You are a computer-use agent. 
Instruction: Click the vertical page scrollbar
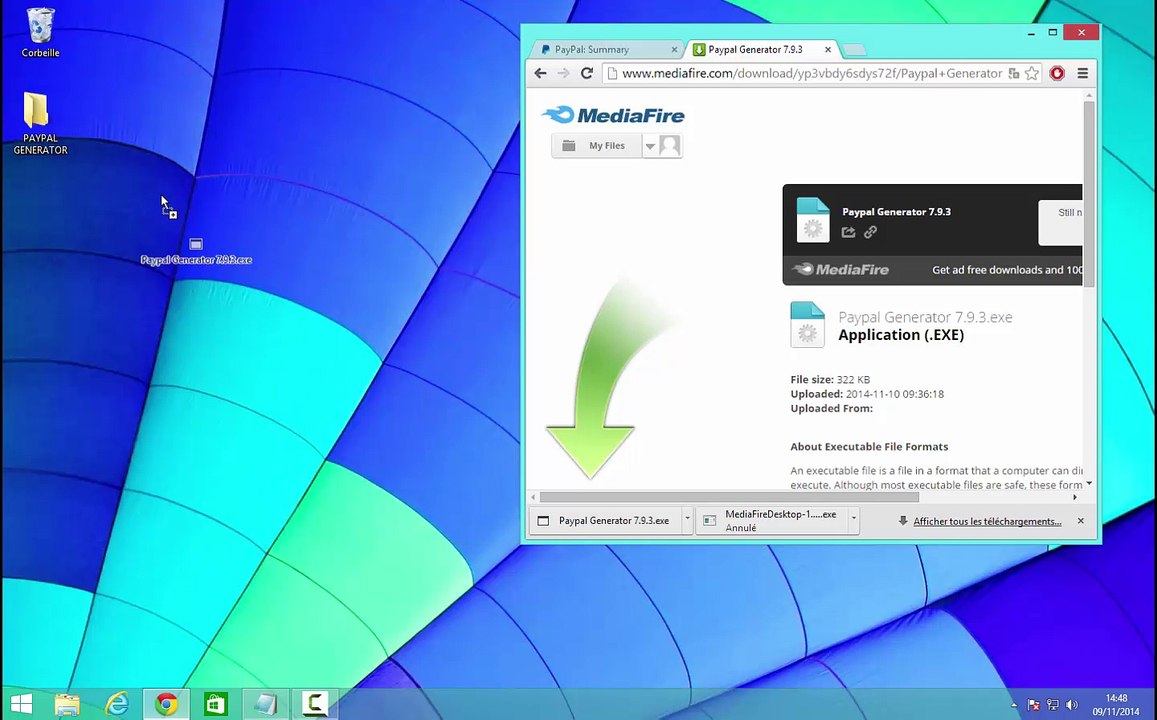1089,195
